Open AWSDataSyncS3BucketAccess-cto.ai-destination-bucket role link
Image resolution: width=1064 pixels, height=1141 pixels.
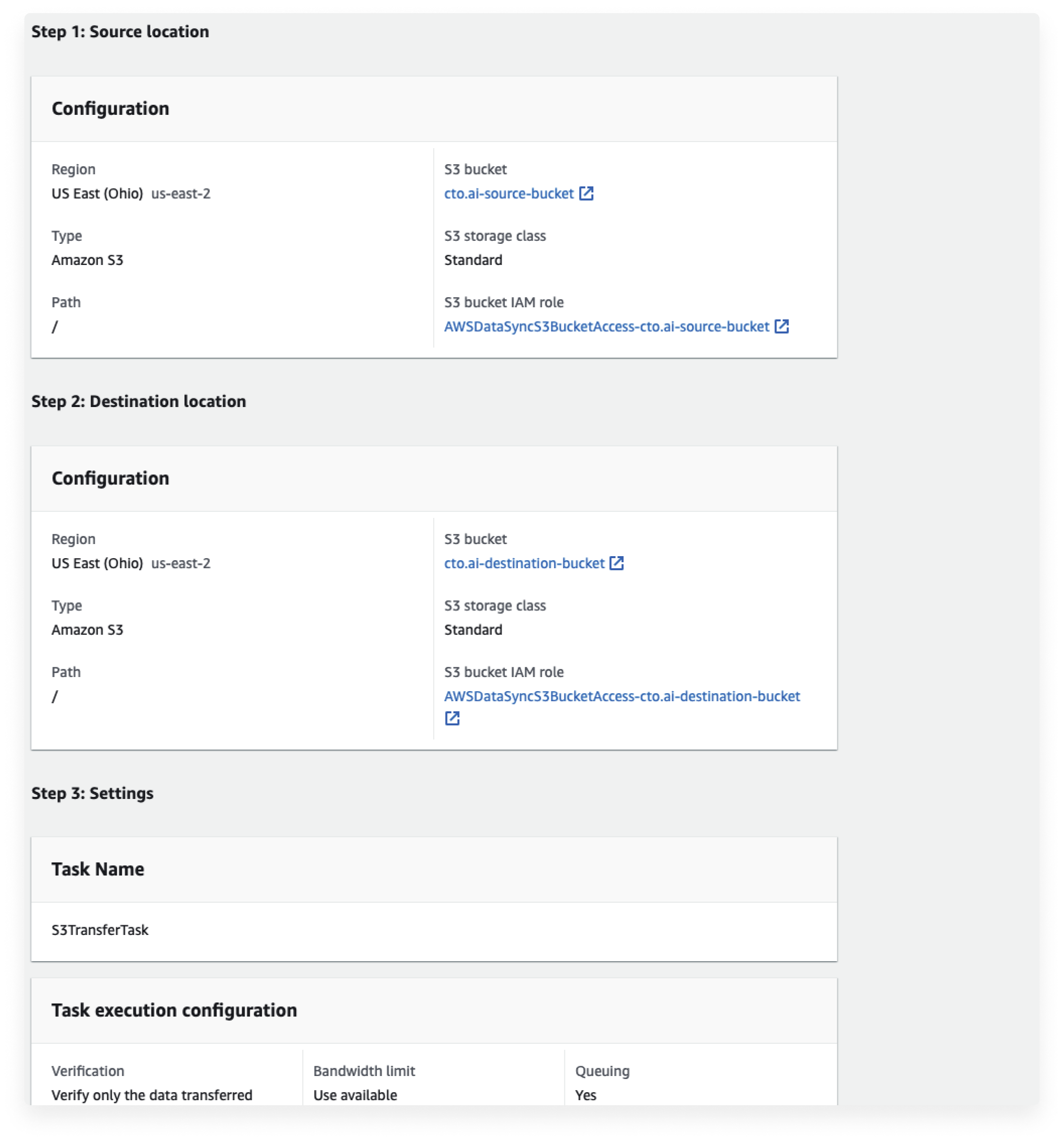tap(622, 696)
